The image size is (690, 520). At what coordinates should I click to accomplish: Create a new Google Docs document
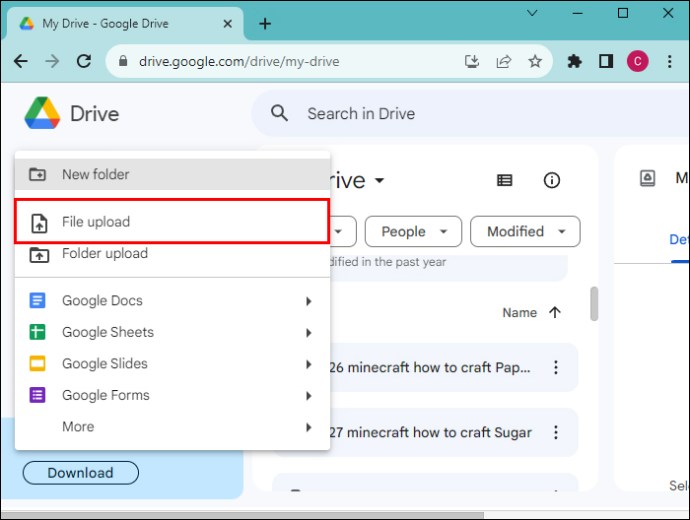(172, 301)
